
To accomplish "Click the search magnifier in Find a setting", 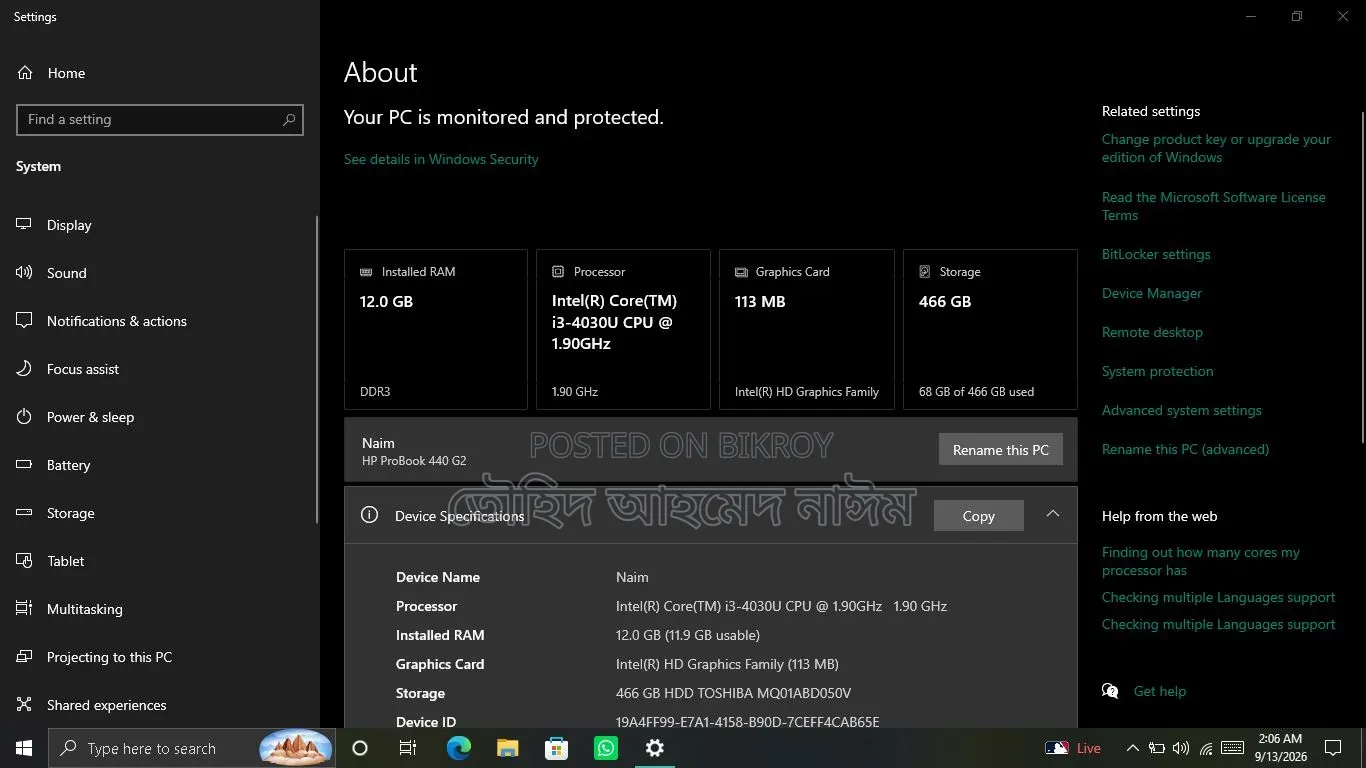I will pos(289,120).
